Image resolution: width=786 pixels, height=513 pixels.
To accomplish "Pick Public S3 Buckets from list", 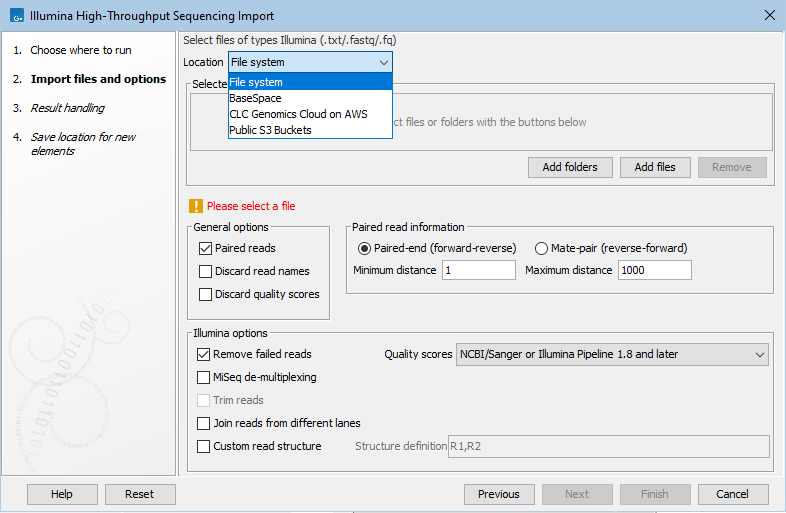I will click(270, 130).
